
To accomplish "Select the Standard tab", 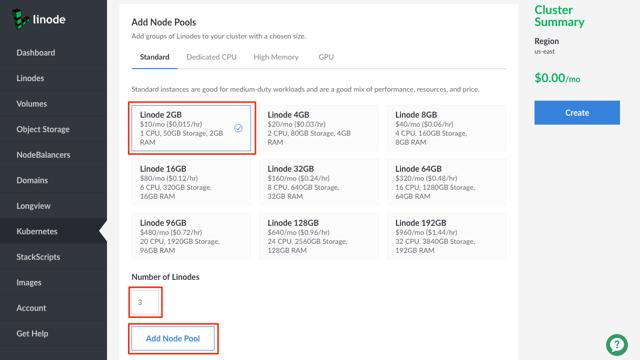I will [x=155, y=57].
